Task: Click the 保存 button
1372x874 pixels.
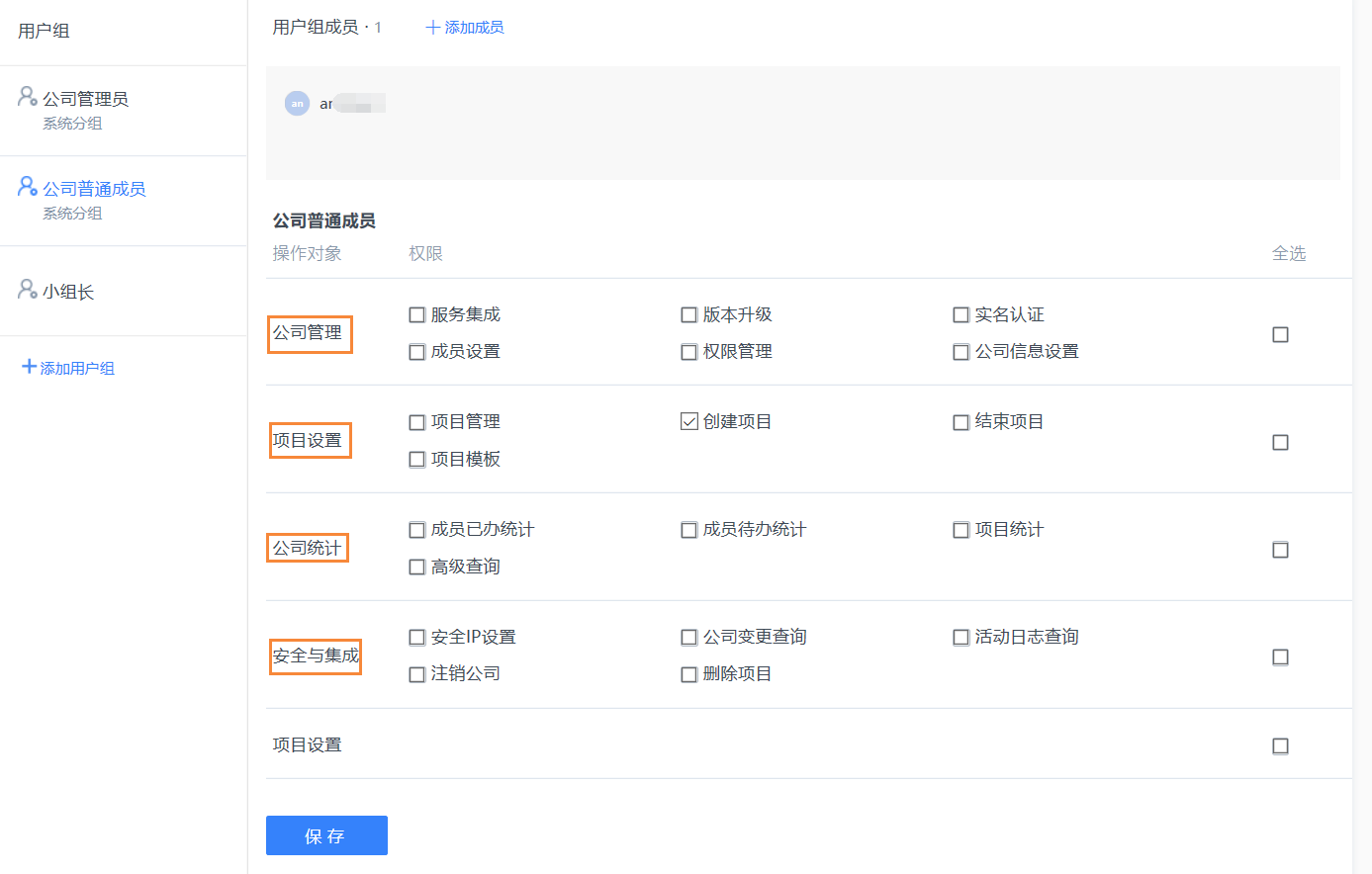Action: coord(326,835)
